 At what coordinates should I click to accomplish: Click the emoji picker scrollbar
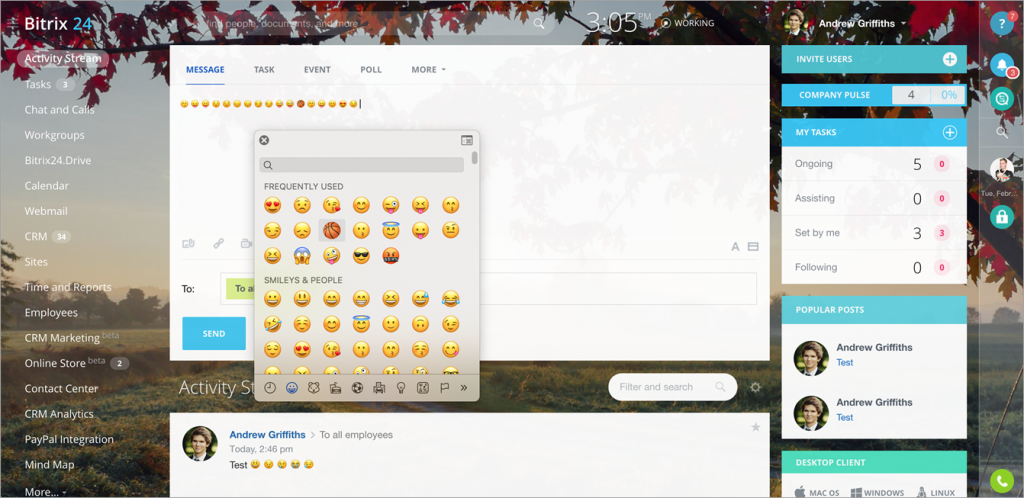point(475,157)
